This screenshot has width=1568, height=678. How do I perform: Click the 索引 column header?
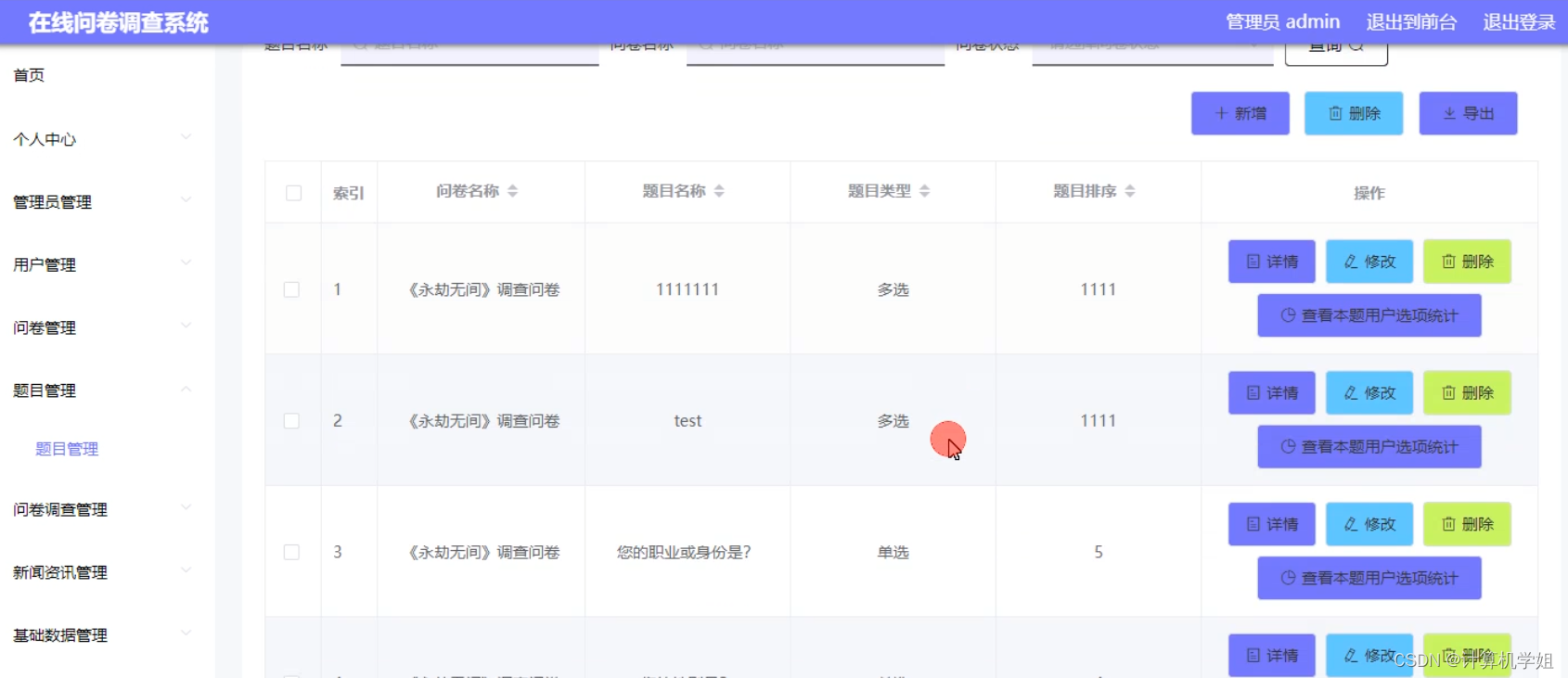point(349,193)
